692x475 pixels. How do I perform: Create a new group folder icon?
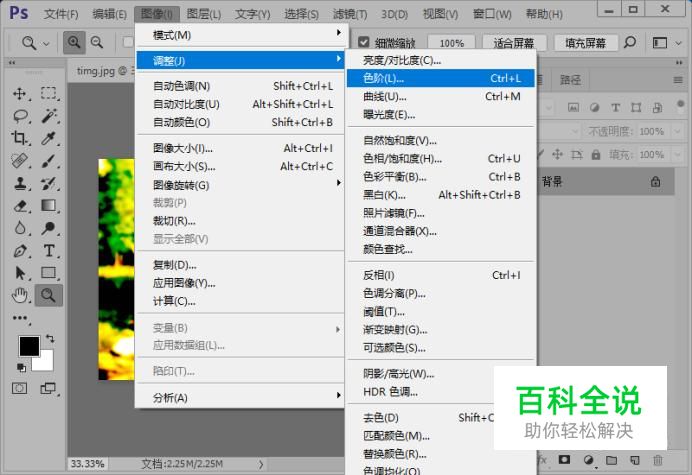tap(611, 460)
